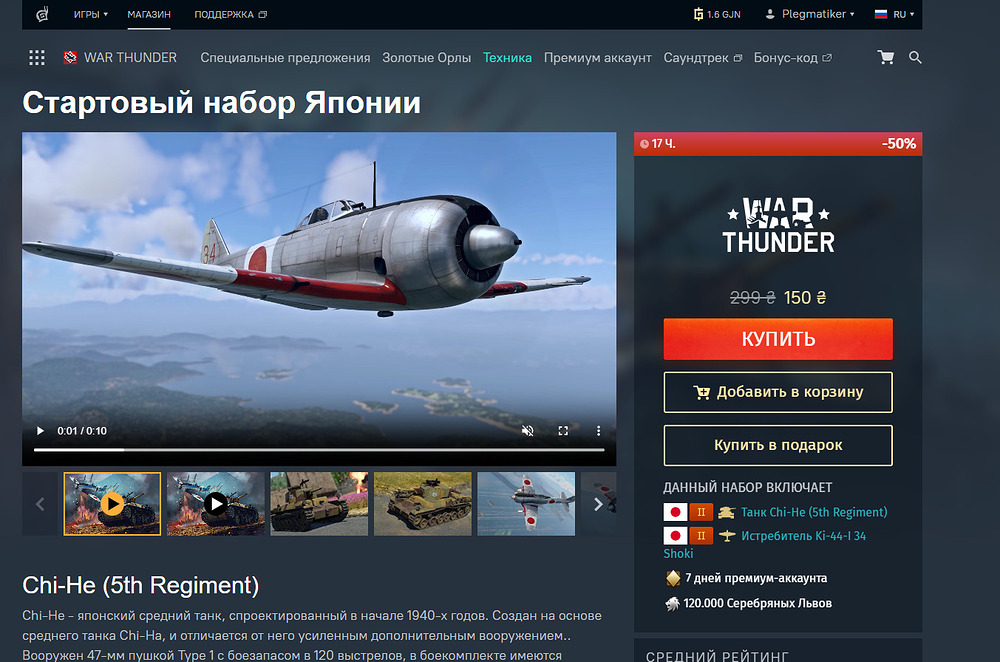This screenshot has width=1000, height=662.
Task: Open the 1.6 GJN balance
Action: [x=717, y=14]
